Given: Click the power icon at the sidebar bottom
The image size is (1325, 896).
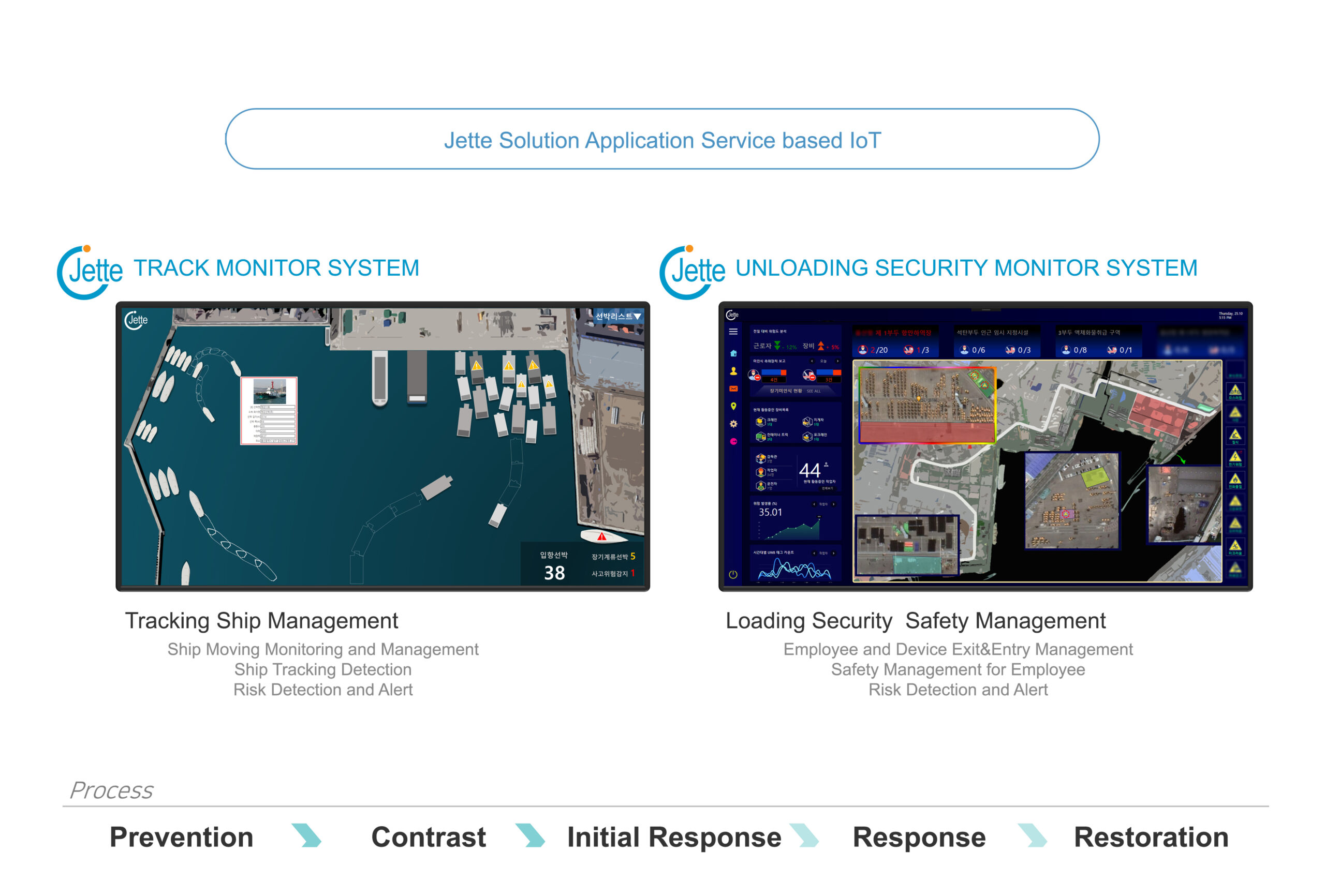Looking at the screenshot, I should coord(734,575).
